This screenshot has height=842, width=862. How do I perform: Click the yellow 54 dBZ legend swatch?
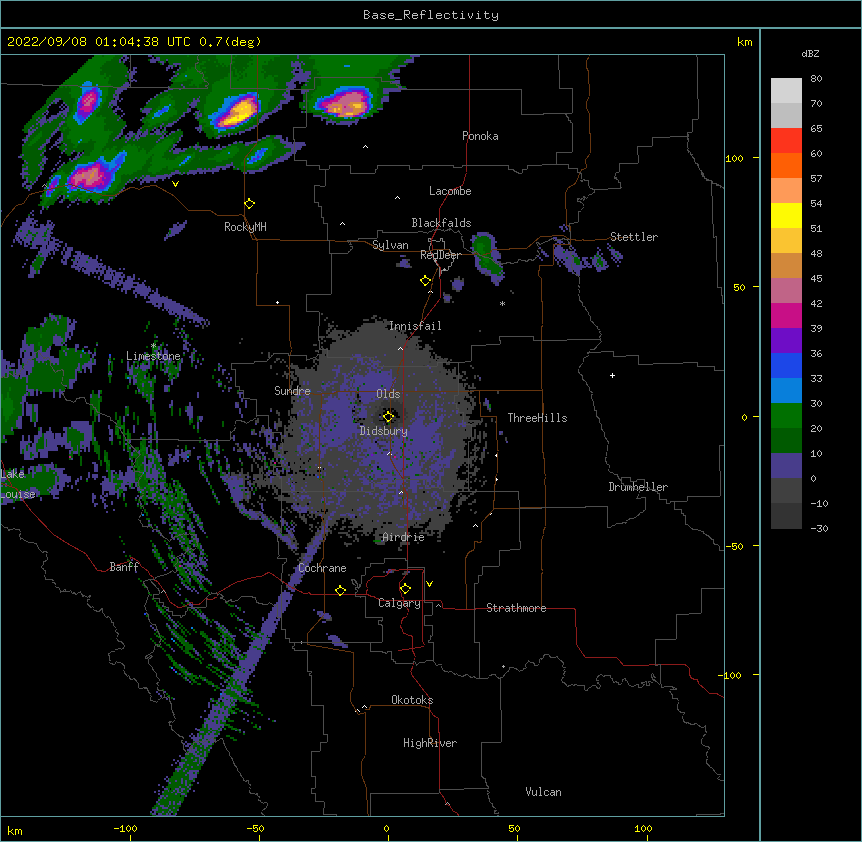[786, 215]
